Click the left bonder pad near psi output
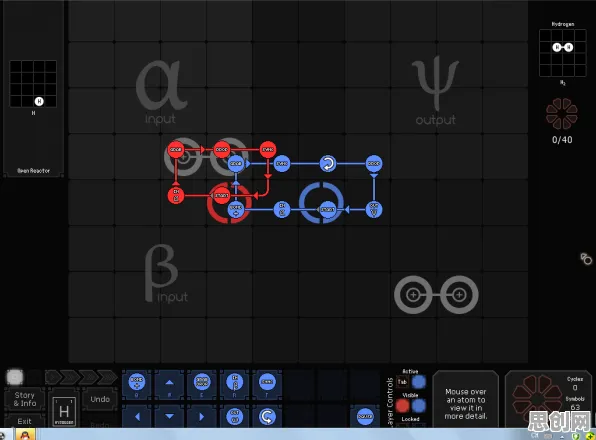Viewport: 596px width, 440px height. 413,294
